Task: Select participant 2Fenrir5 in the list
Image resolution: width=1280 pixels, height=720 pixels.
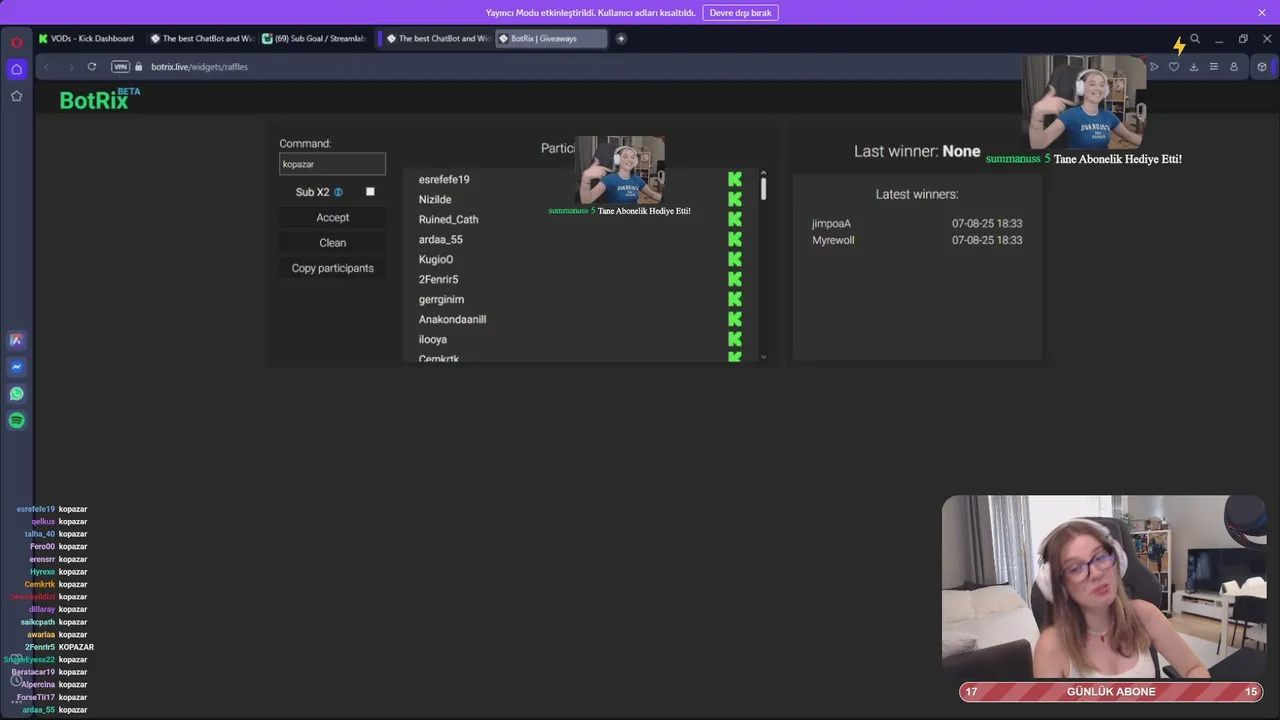Action: click(x=438, y=280)
